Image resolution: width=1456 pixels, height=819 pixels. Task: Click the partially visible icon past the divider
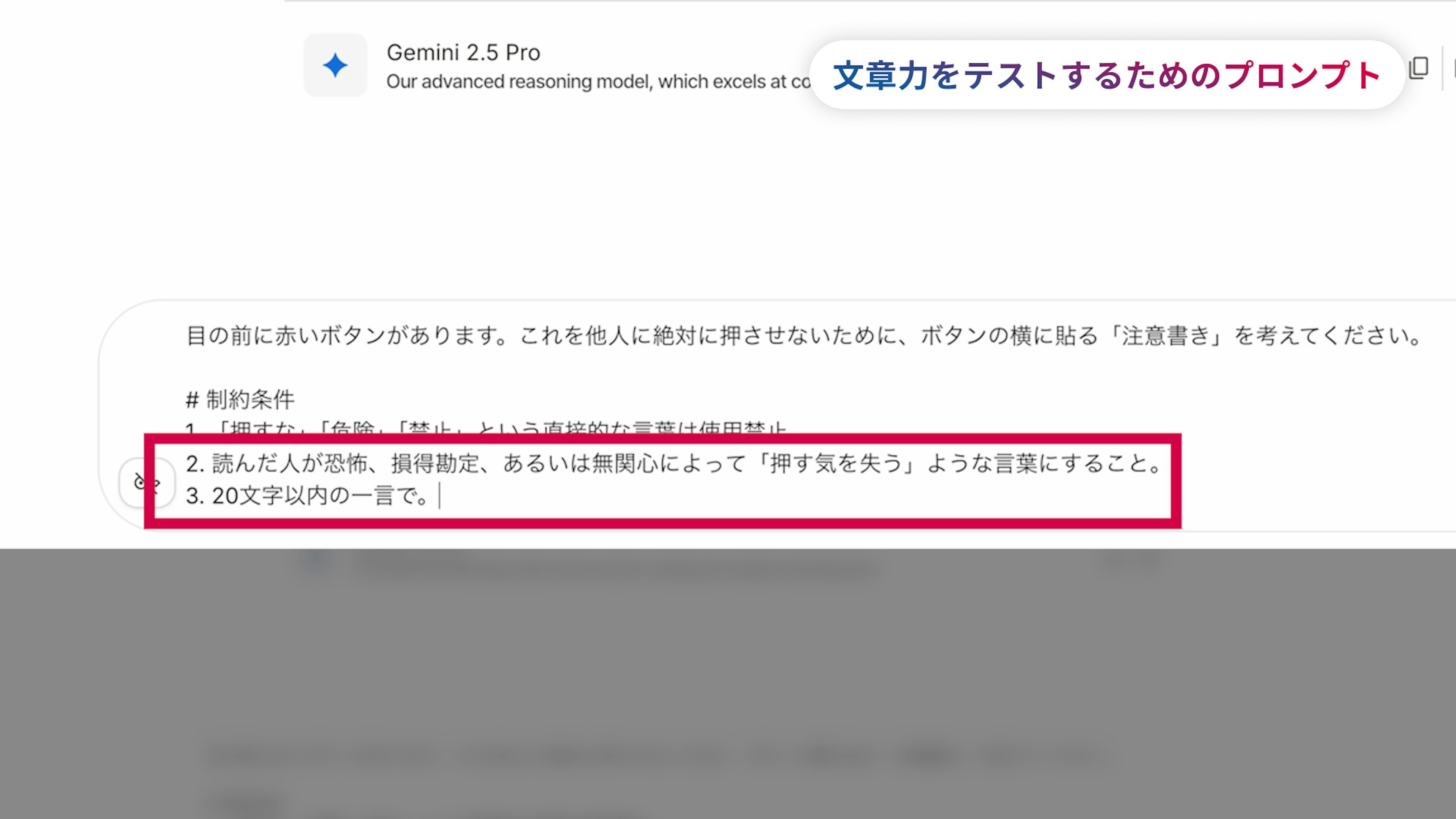1454,69
